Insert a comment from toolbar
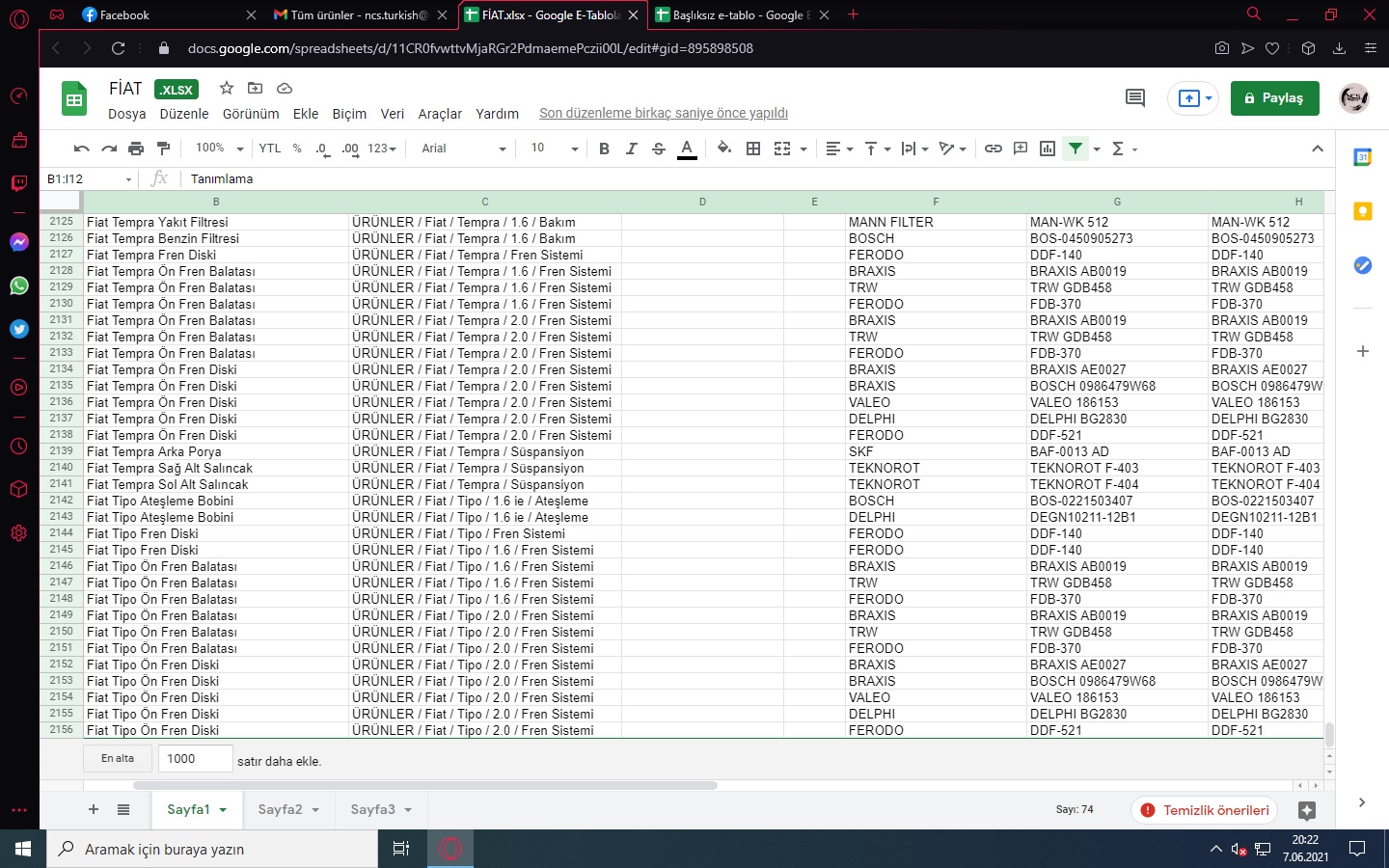 tap(1021, 149)
